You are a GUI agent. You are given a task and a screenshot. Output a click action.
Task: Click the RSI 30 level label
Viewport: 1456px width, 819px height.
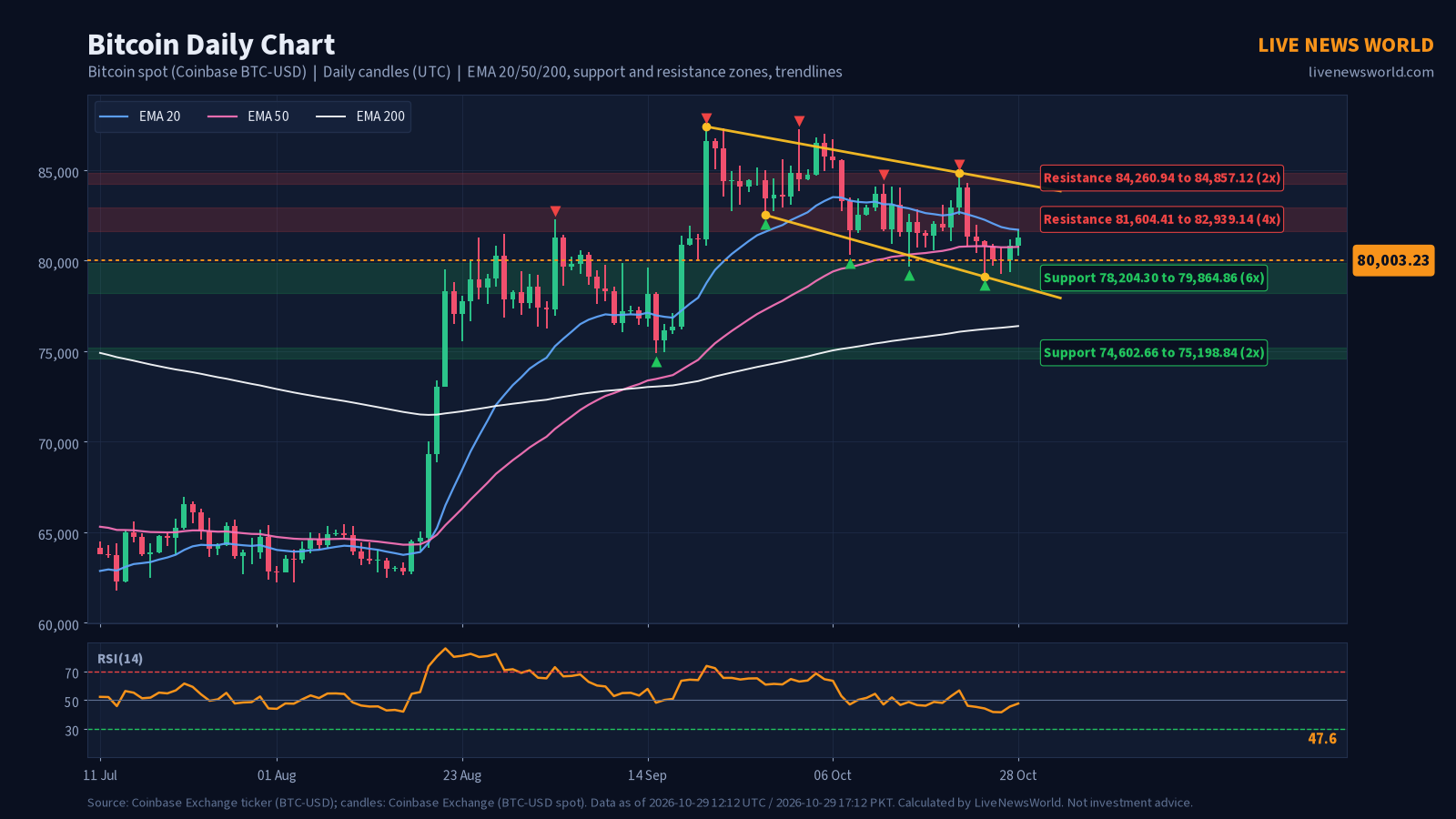pos(72,731)
